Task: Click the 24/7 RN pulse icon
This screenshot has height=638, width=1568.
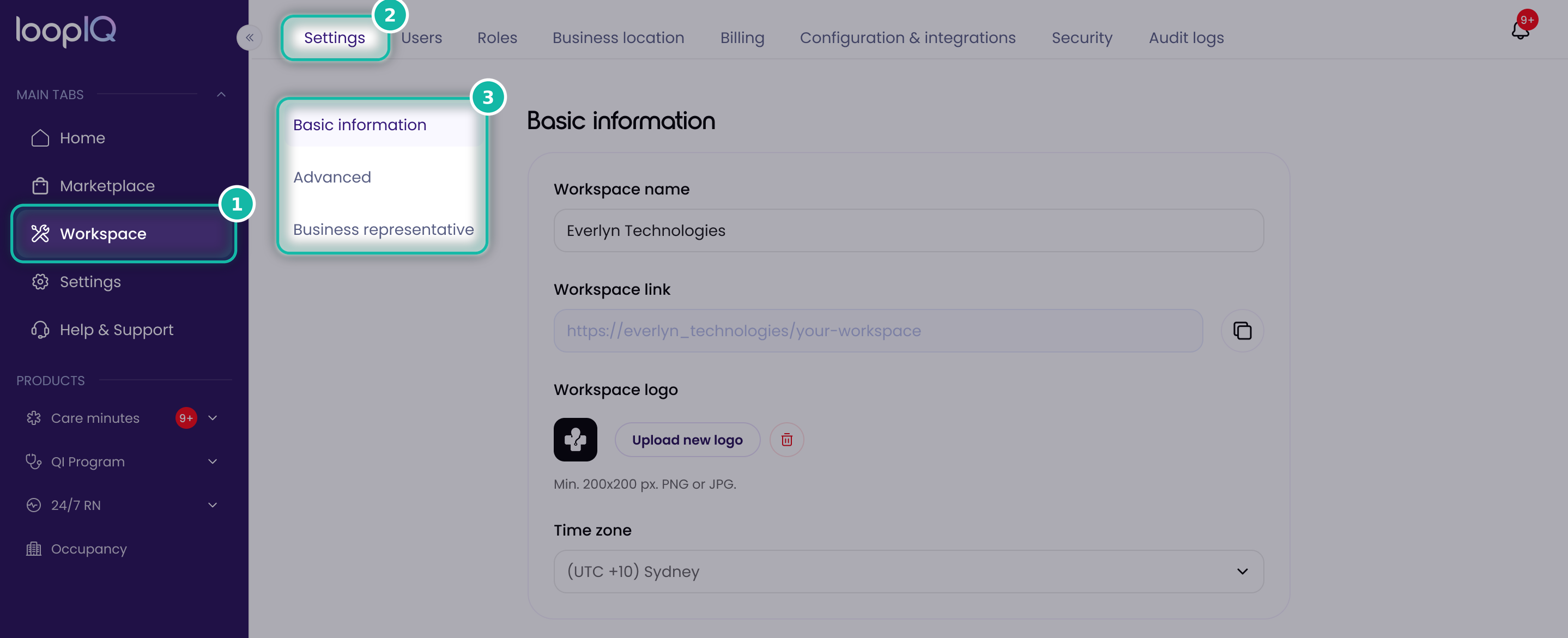Action: tap(33, 505)
